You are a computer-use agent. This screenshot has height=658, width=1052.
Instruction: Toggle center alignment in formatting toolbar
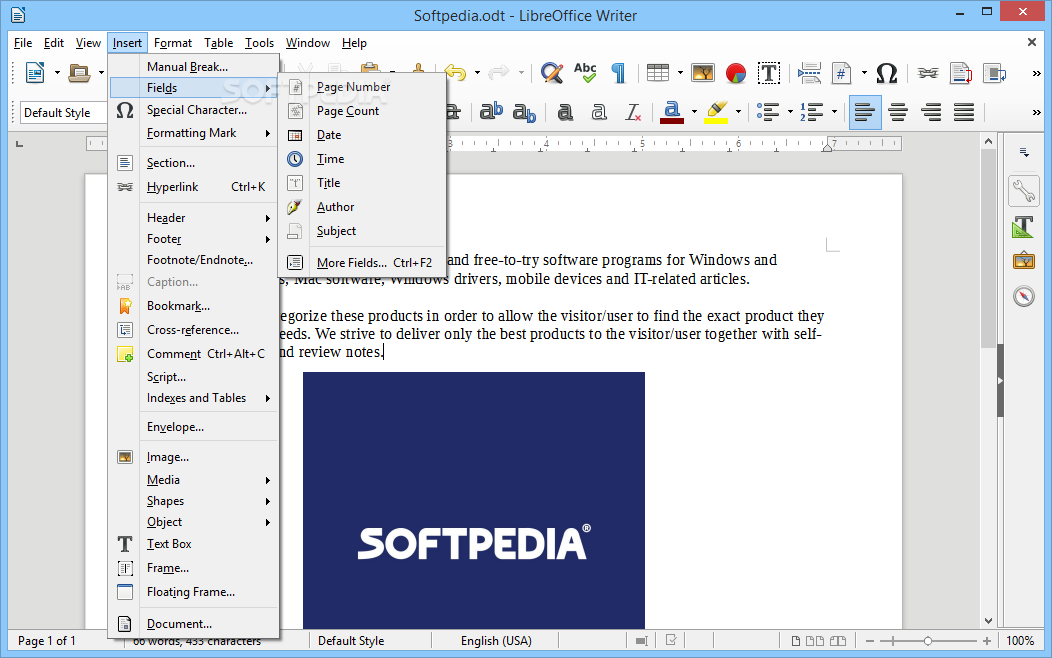898,112
